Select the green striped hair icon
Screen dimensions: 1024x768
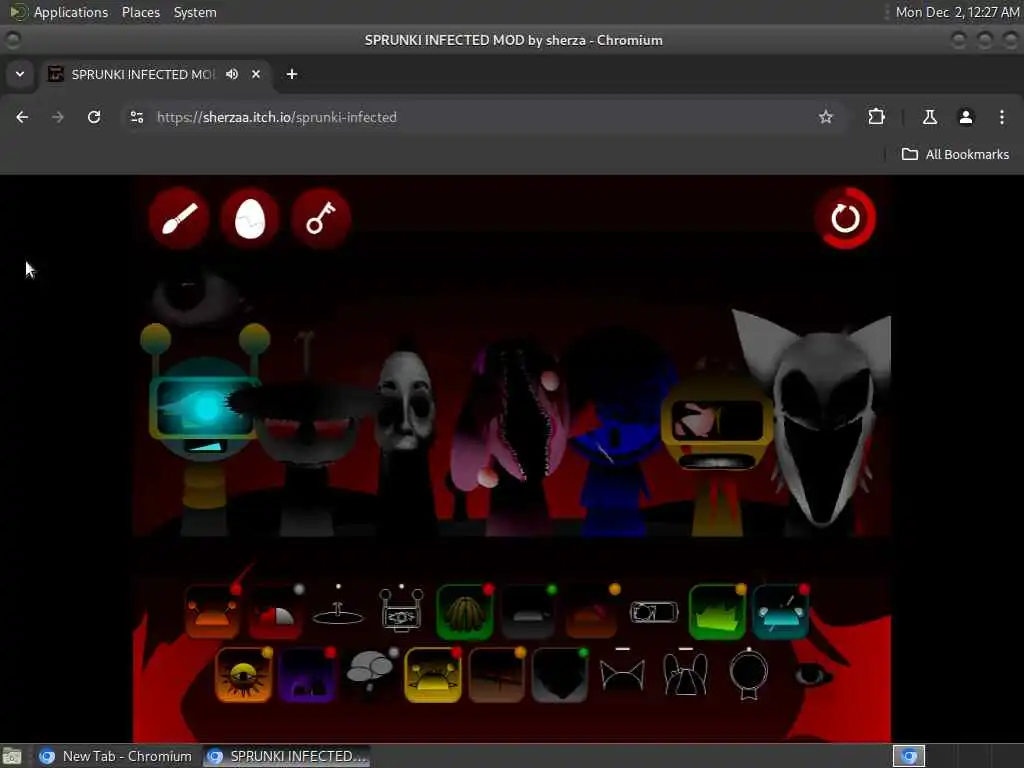[464, 612]
